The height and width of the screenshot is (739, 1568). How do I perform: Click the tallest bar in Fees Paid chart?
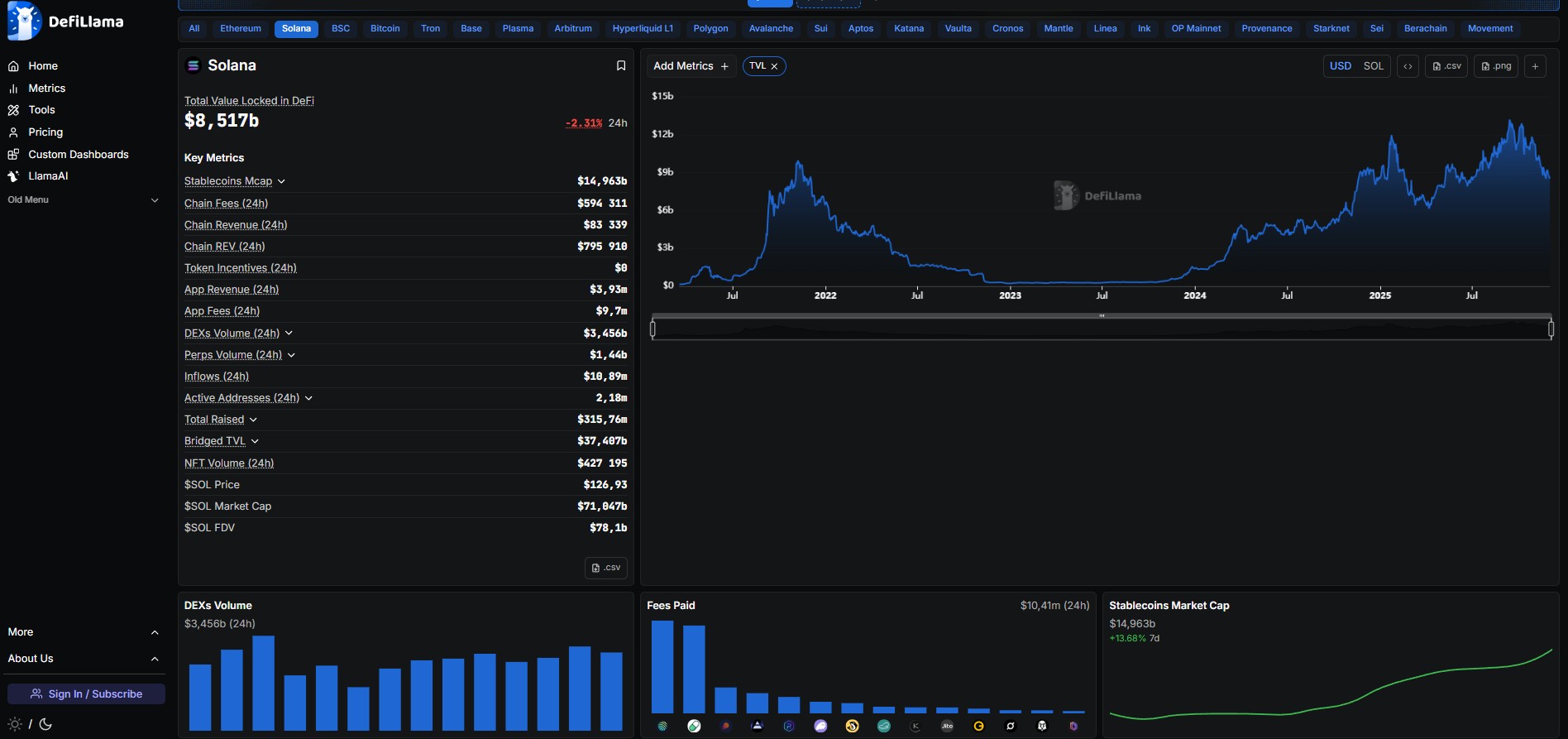[662, 666]
